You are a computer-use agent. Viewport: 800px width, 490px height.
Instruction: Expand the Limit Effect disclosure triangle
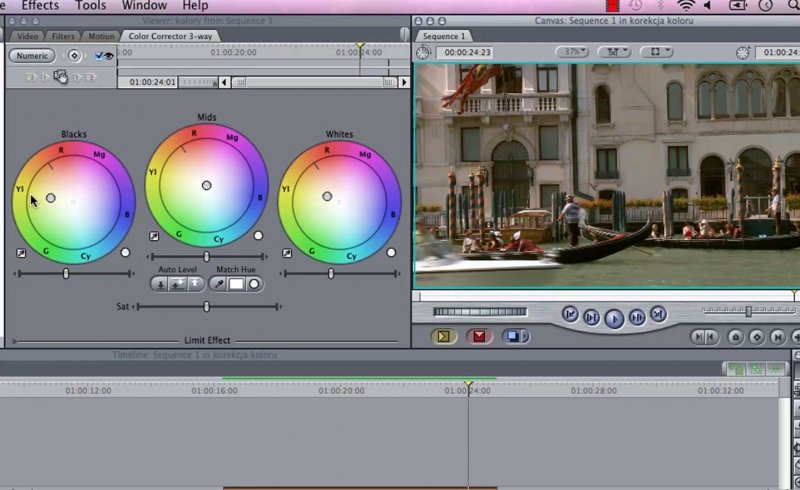14,341
